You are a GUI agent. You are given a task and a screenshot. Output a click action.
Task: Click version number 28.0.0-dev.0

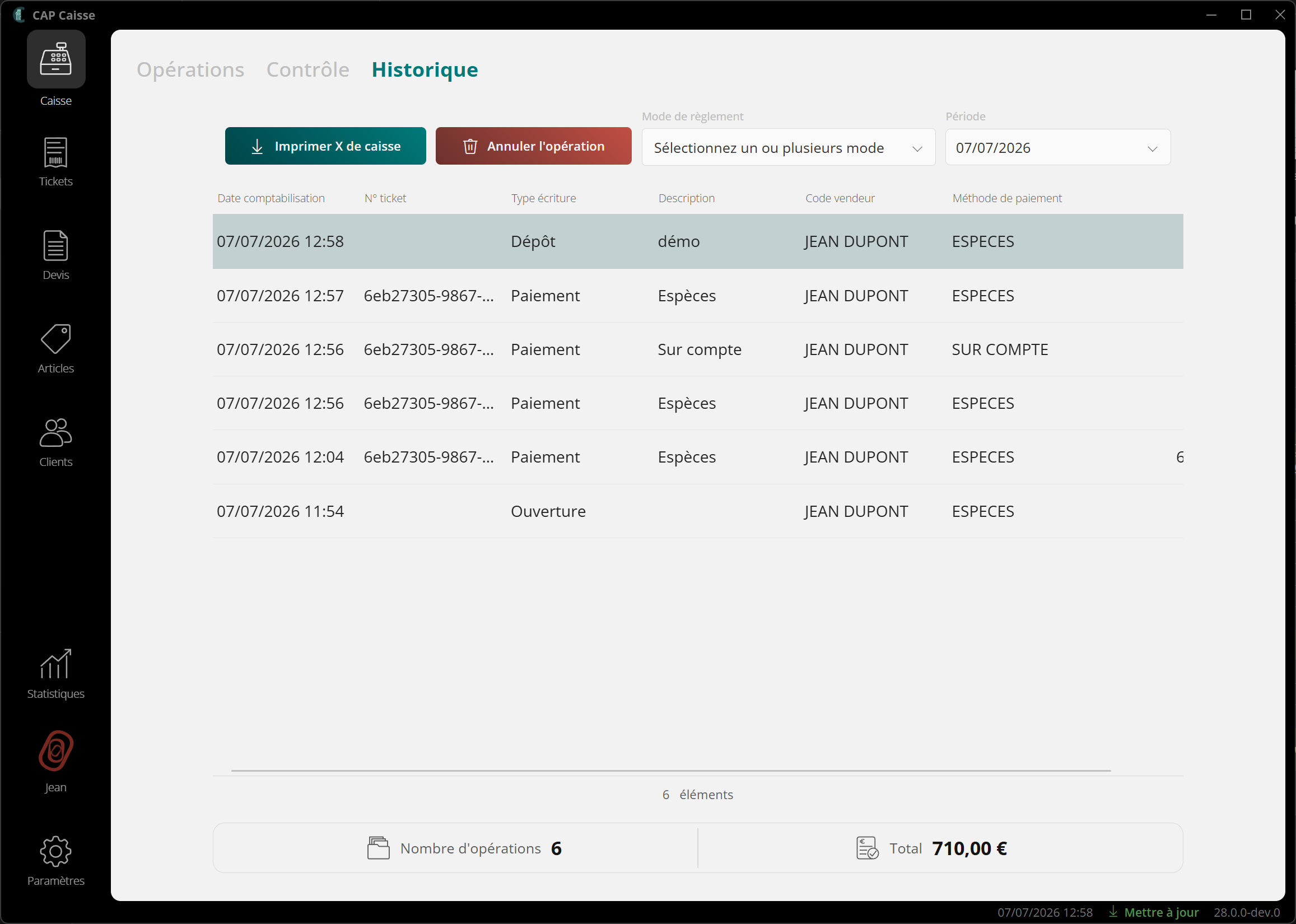[x=1247, y=912]
